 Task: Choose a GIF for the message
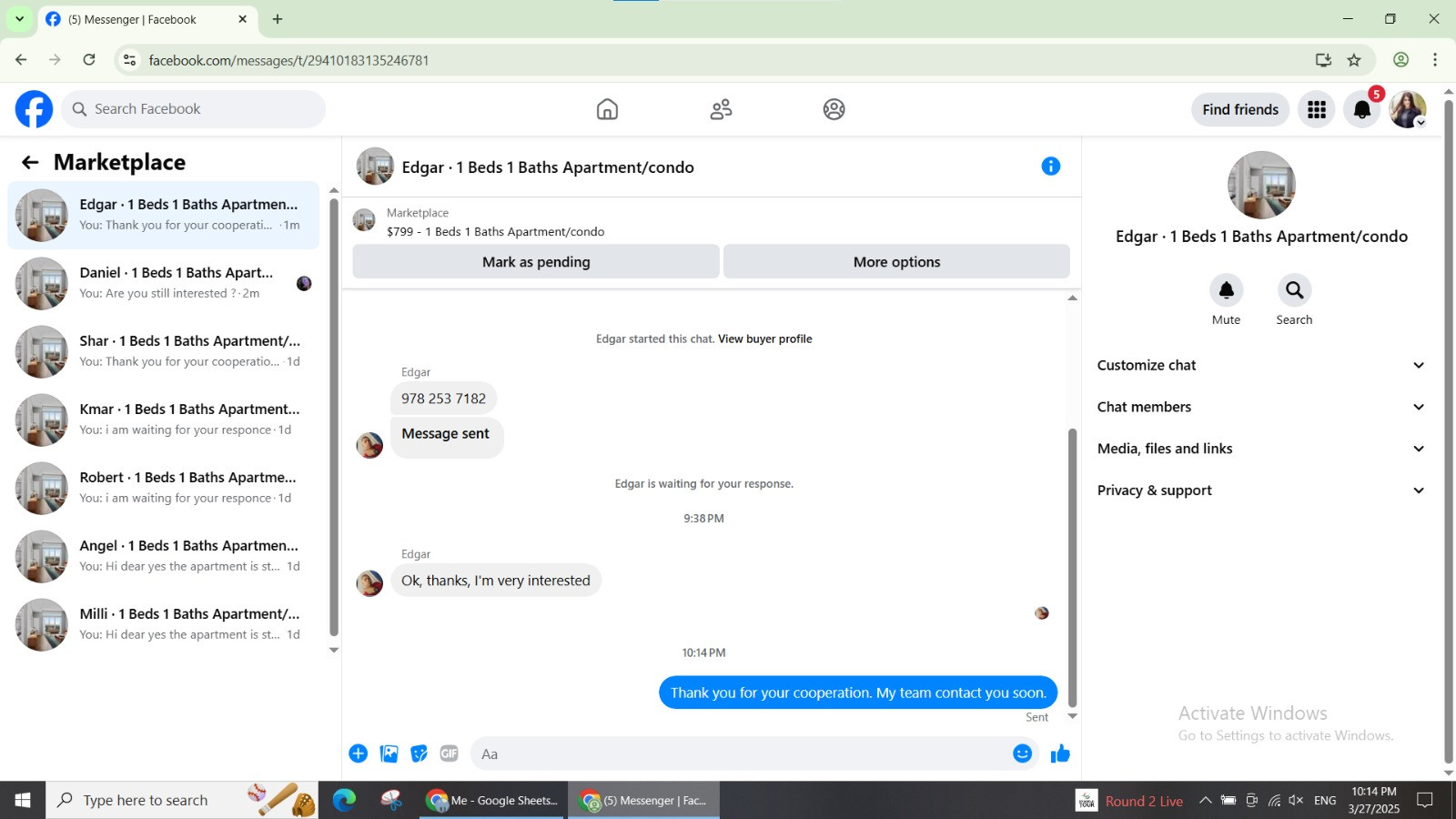pyautogui.click(x=449, y=753)
